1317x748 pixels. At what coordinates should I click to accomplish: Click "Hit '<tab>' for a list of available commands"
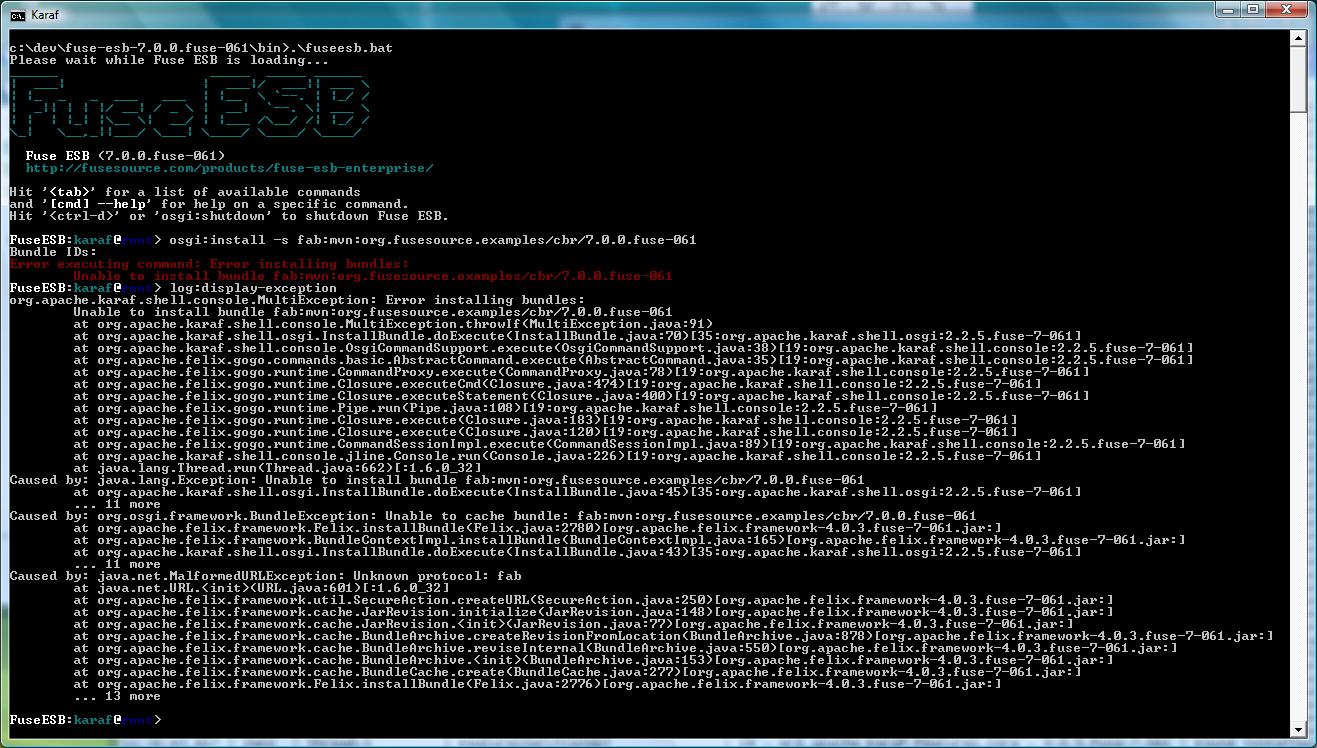pos(185,192)
